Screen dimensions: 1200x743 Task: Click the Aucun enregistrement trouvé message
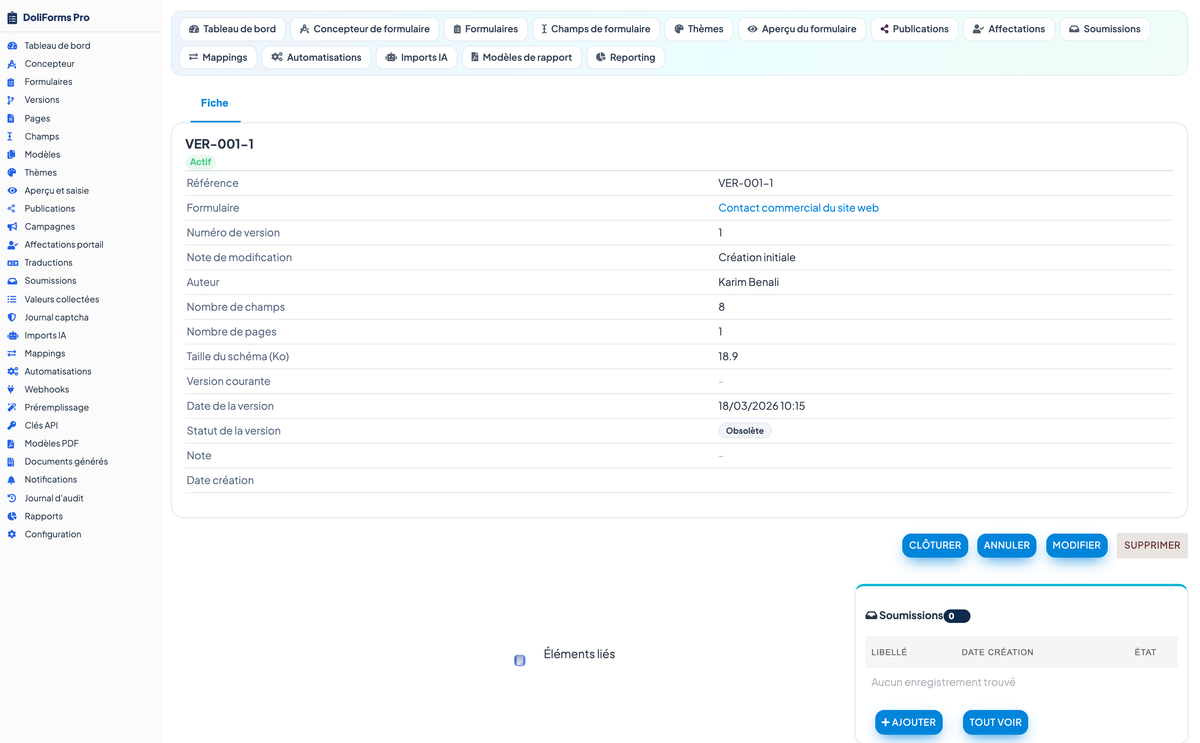(x=943, y=682)
